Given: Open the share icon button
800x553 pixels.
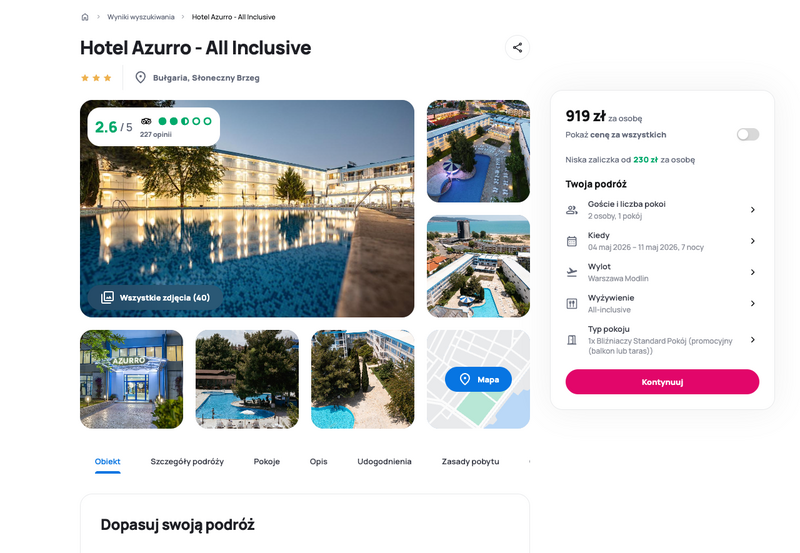Looking at the screenshot, I should (x=517, y=47).
